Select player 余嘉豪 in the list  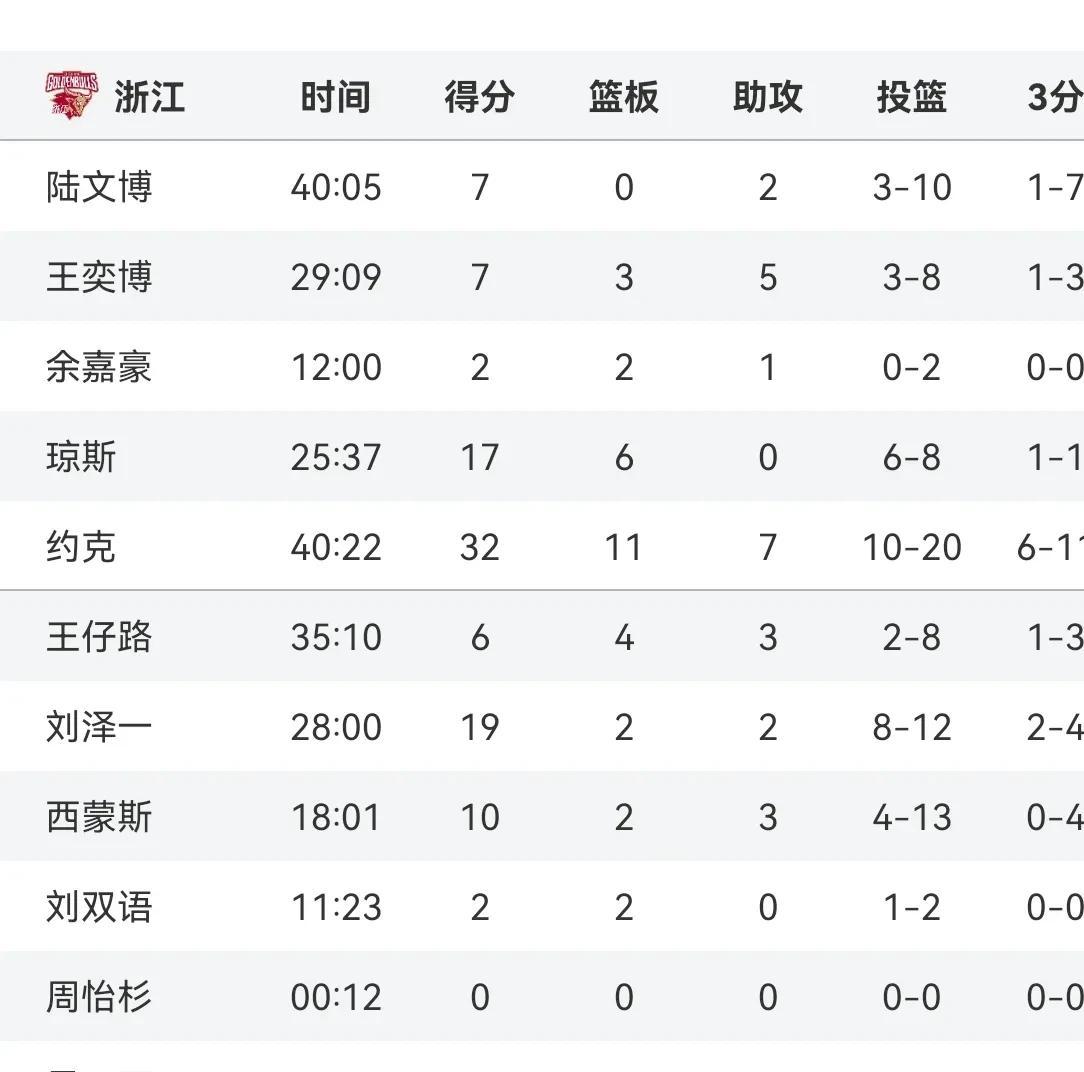[x=99, y=367]
